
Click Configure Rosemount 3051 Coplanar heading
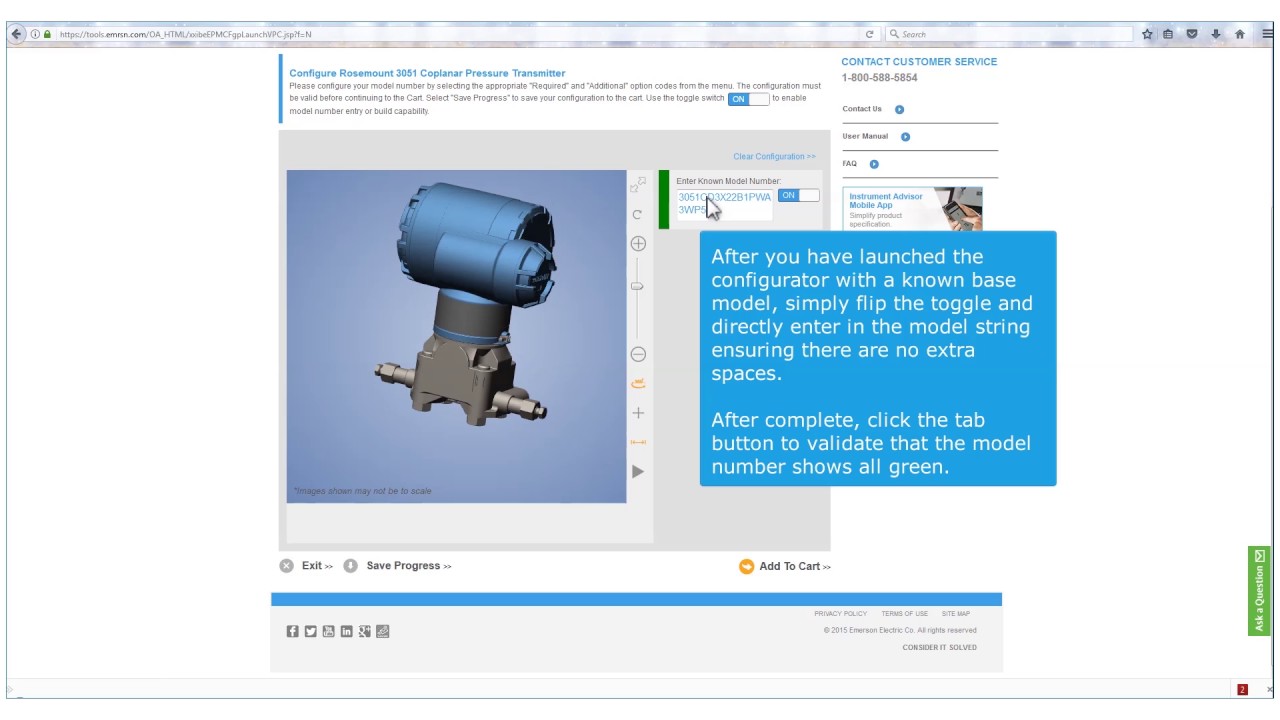pos(427,73)
